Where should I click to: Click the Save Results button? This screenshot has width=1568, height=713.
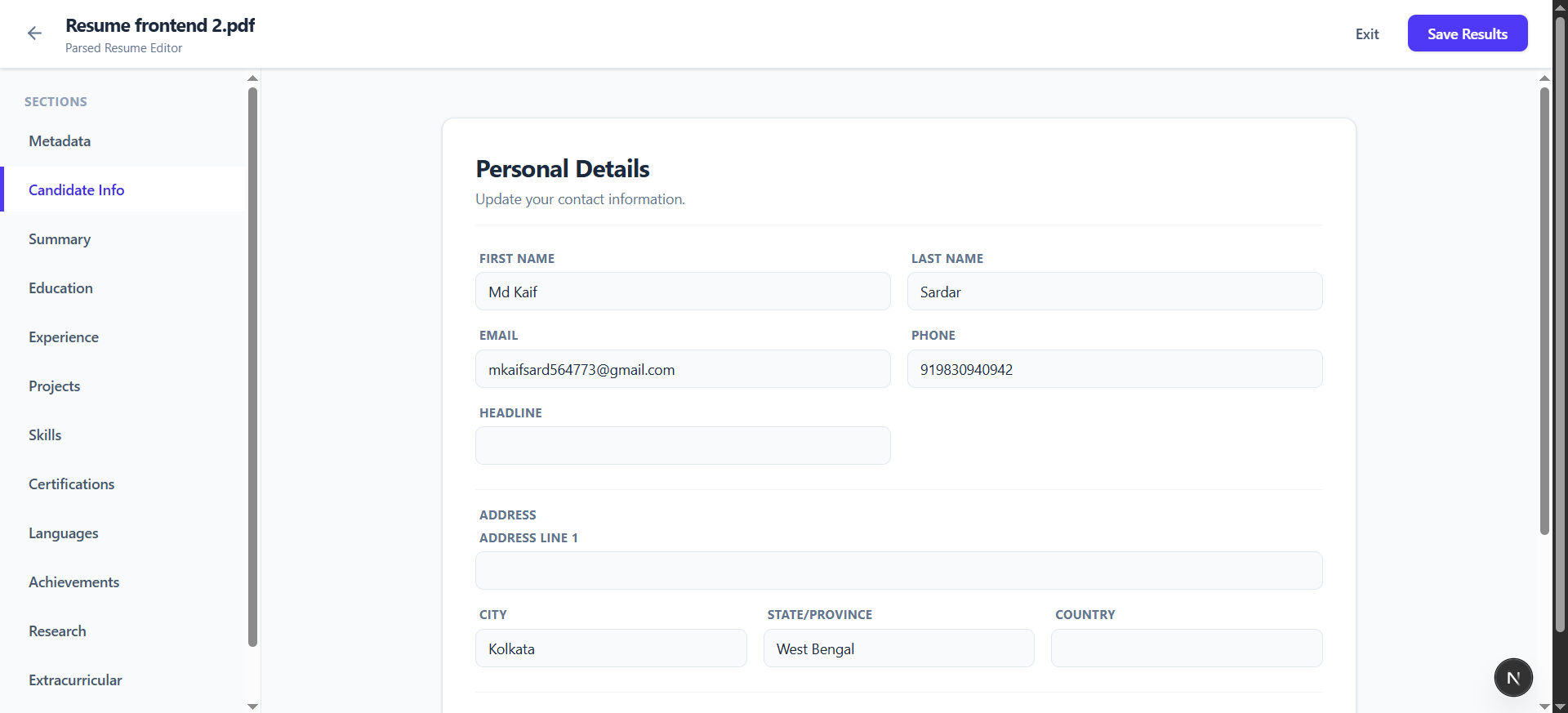[x=1467, y=33]
